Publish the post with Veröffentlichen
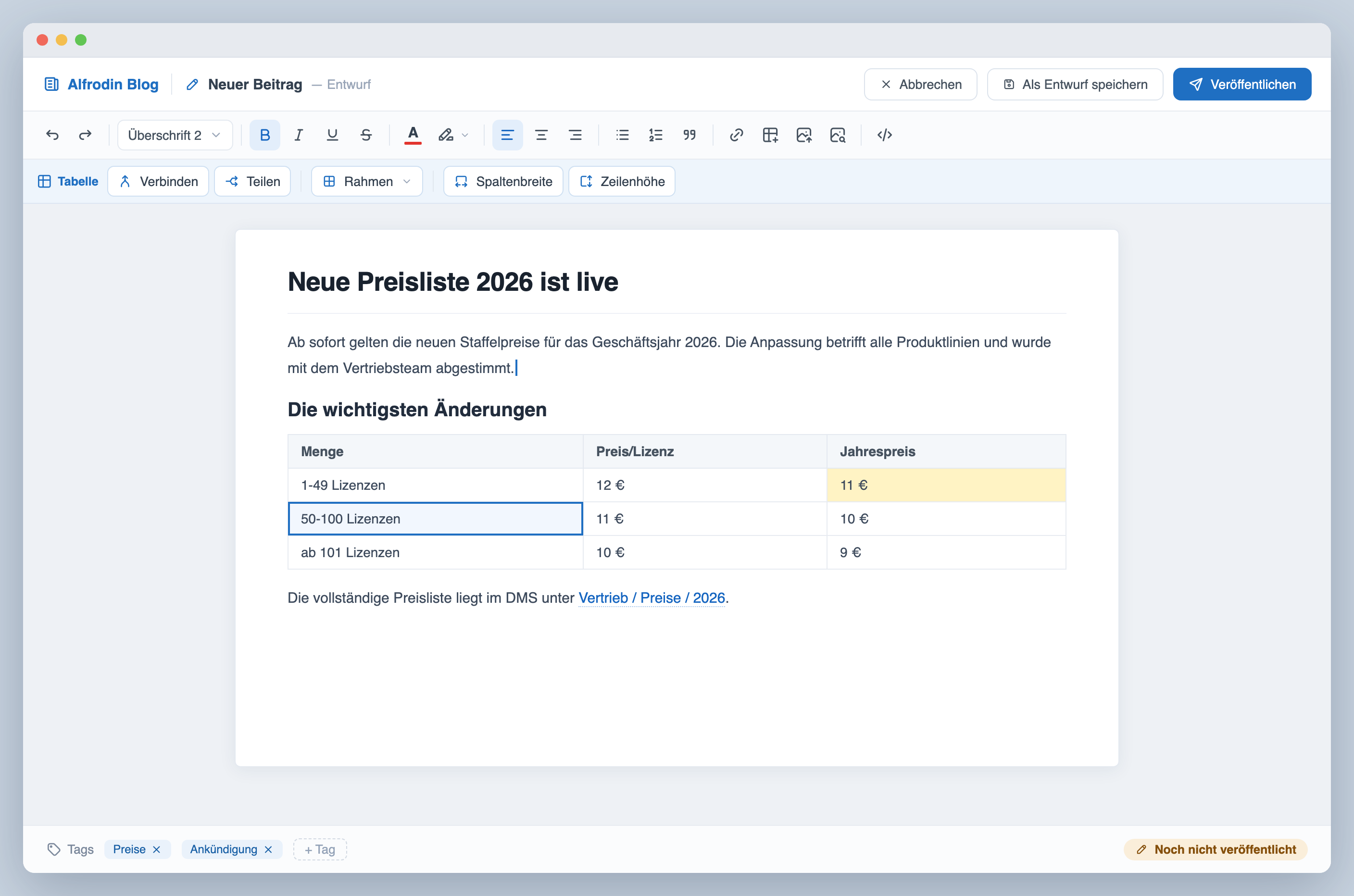1354x896 pixels. (x=1242, y=85)
